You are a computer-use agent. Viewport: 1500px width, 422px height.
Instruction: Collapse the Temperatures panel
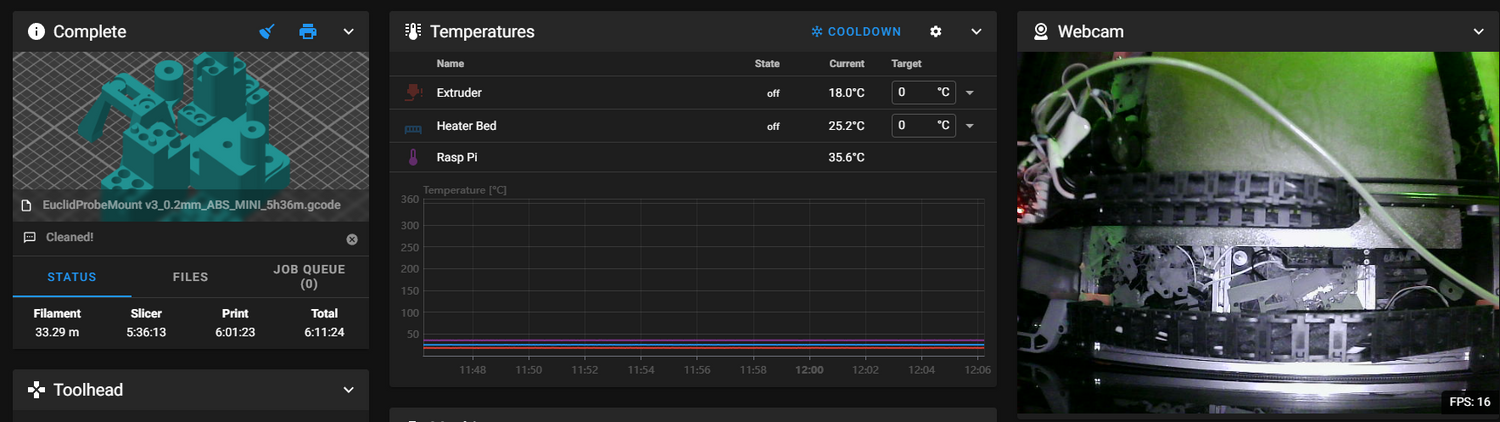pyautogui.click(x=977, y=32)
